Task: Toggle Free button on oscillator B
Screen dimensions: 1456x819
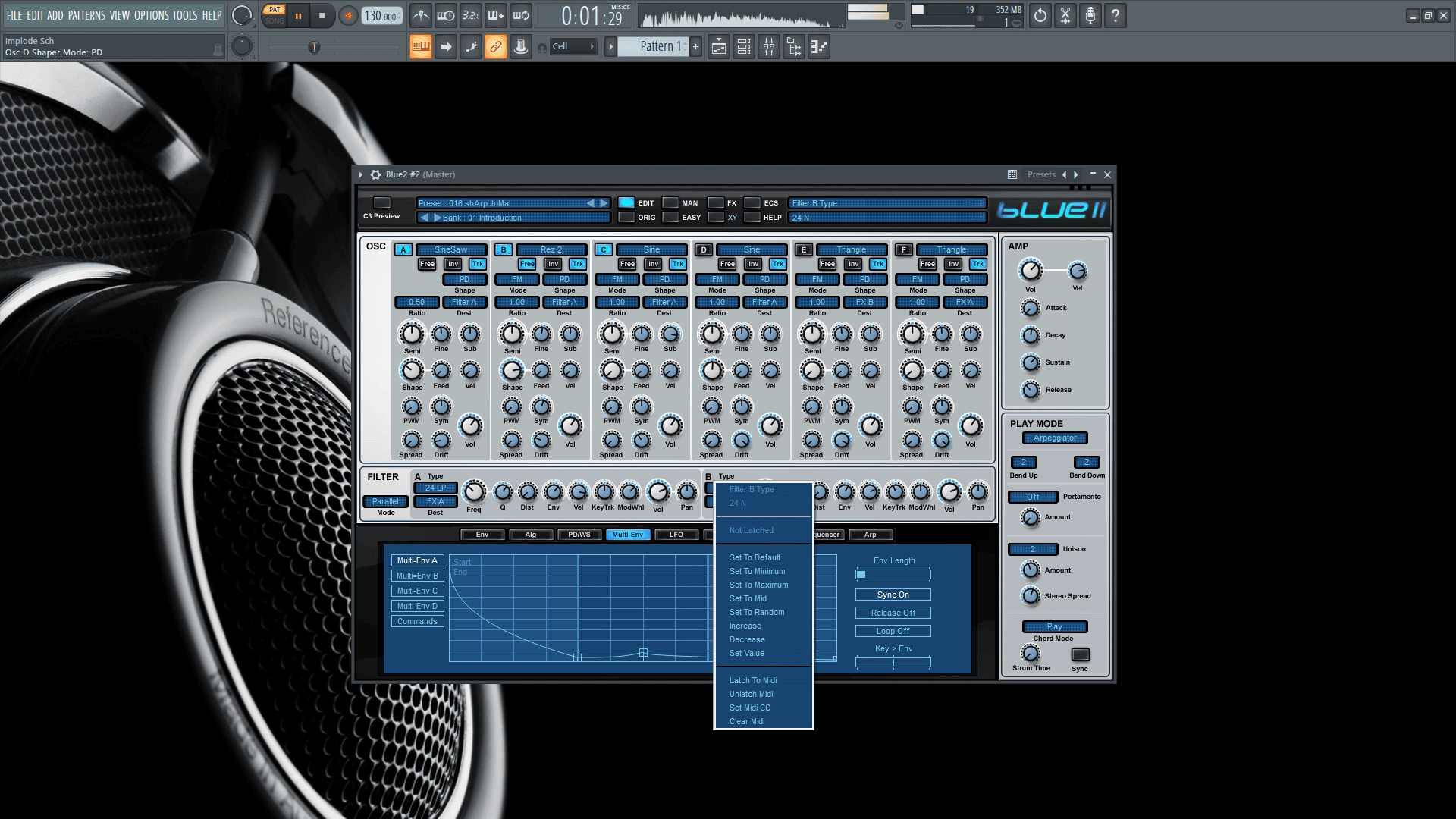Action: pos(527,264)
